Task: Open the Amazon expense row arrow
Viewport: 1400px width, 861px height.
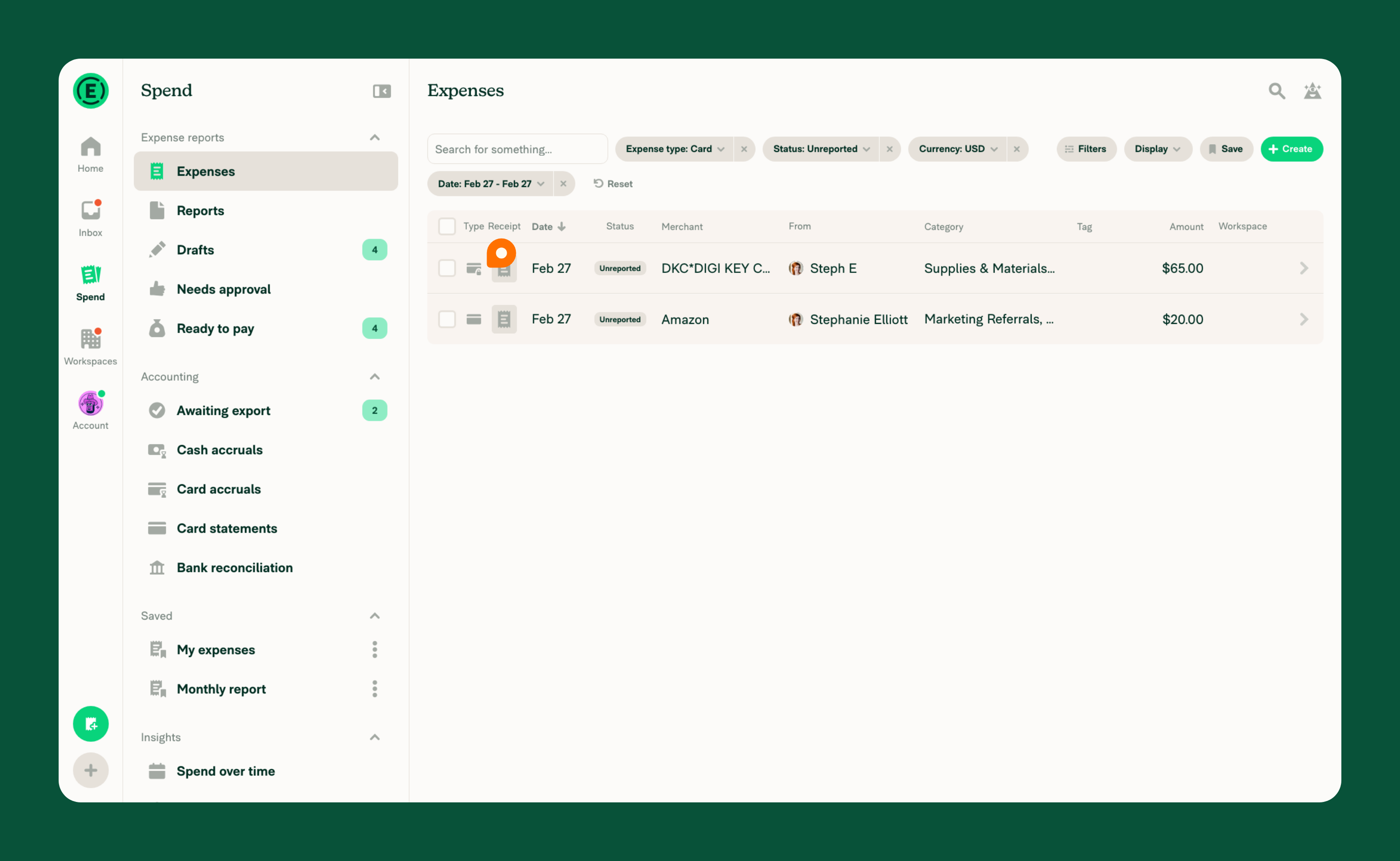Action: coord(1304,320)
